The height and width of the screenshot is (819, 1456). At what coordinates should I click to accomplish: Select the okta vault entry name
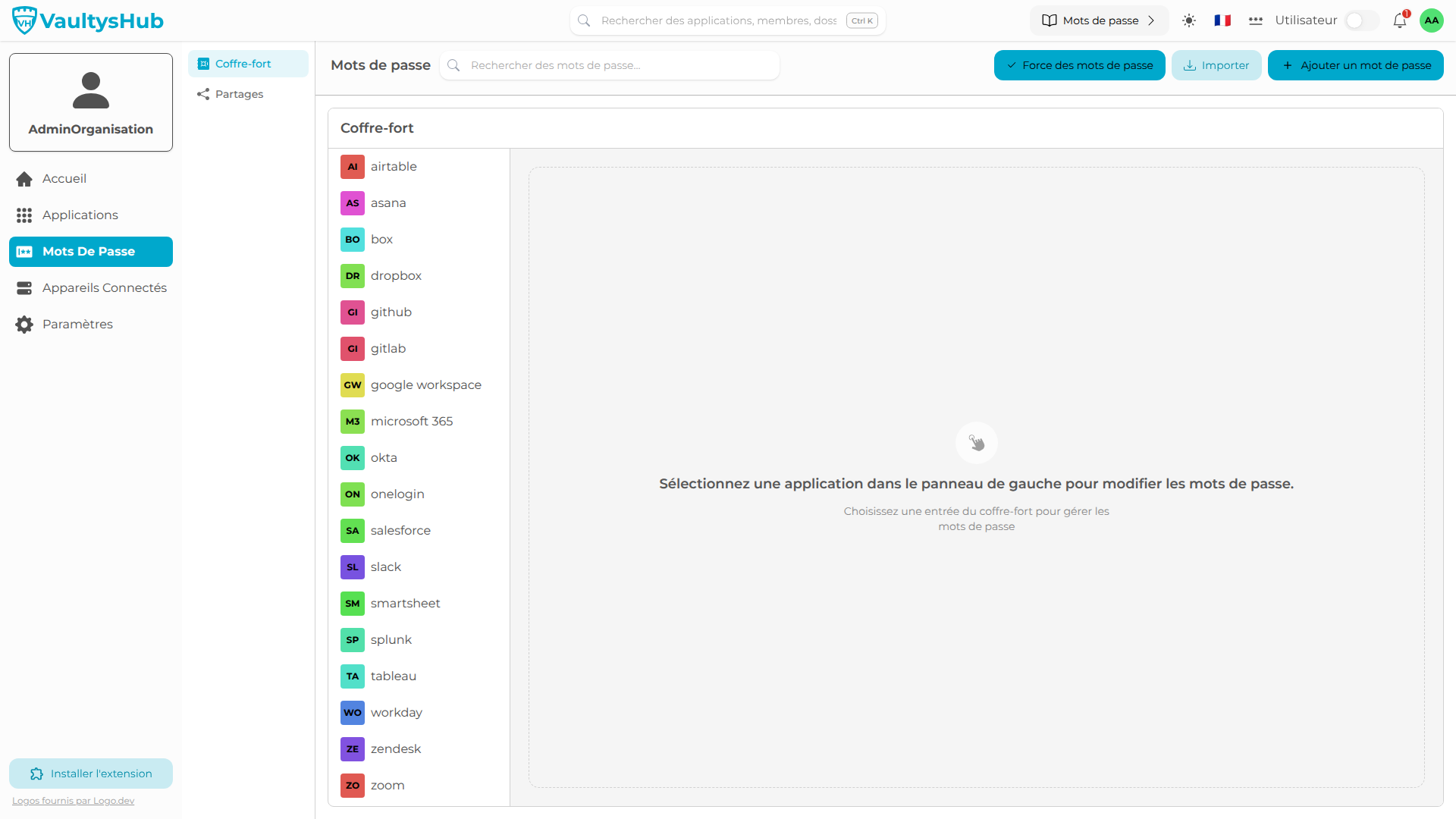(384, 458)
